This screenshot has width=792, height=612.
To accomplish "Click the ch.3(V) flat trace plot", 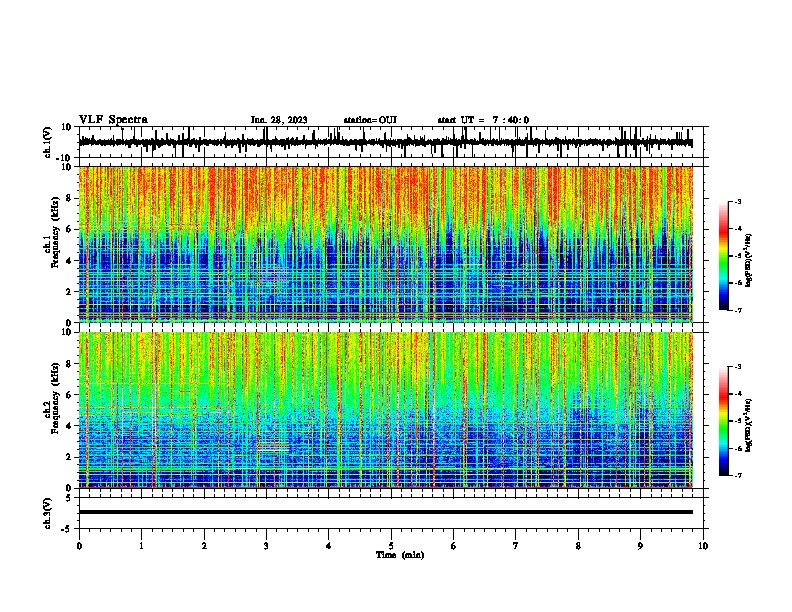I will coord(386,513).
